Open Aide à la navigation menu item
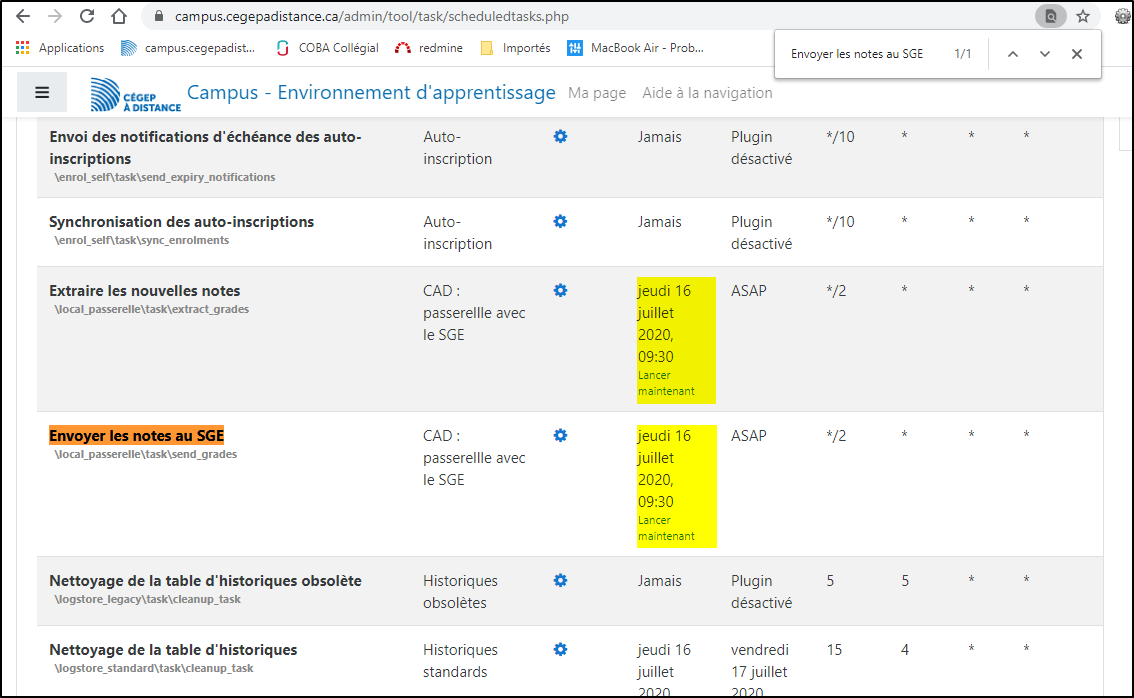Screen dimensions: 1134x698 (707, 93)
